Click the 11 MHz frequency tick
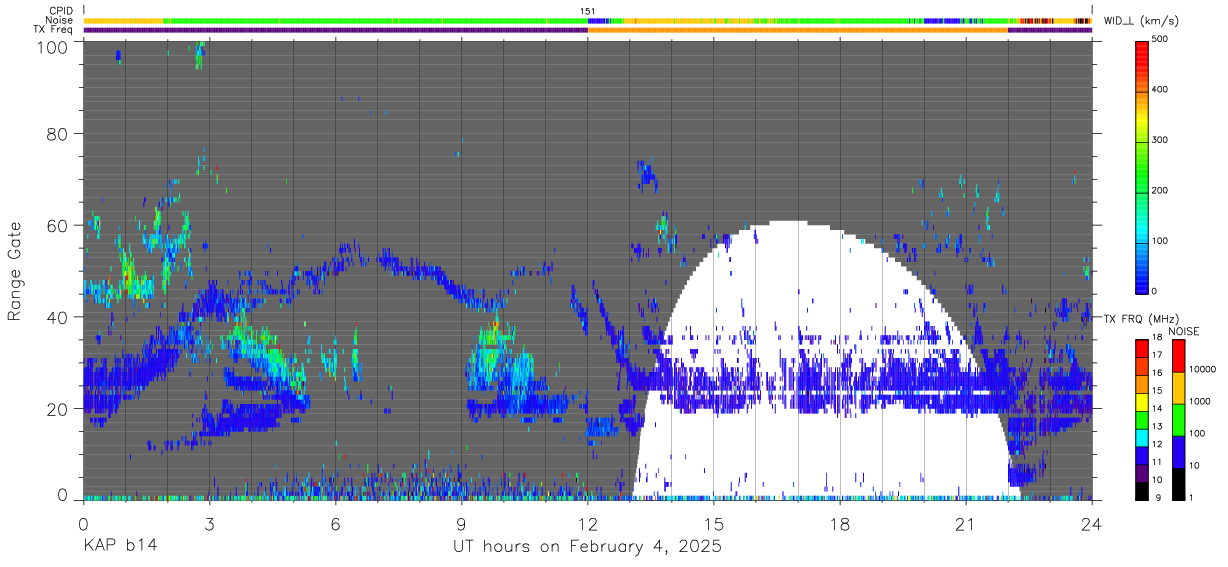The image size is (1228, 567). pyautogui.click(x=1159, y=461)
